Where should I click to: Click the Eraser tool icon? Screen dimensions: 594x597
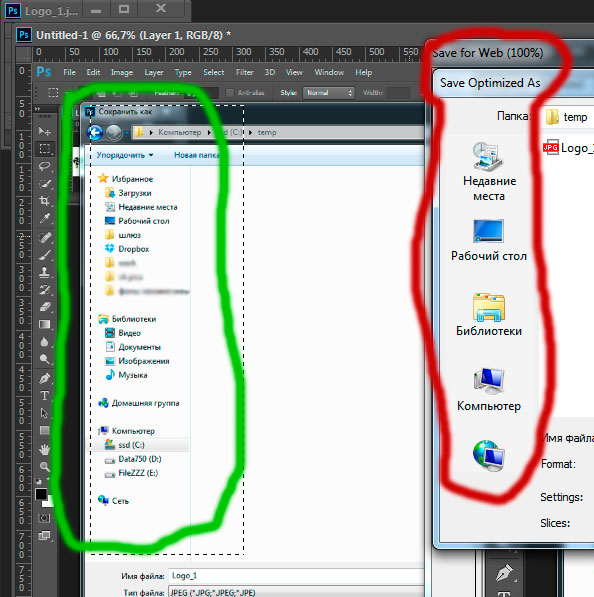[x=45, y=306]
